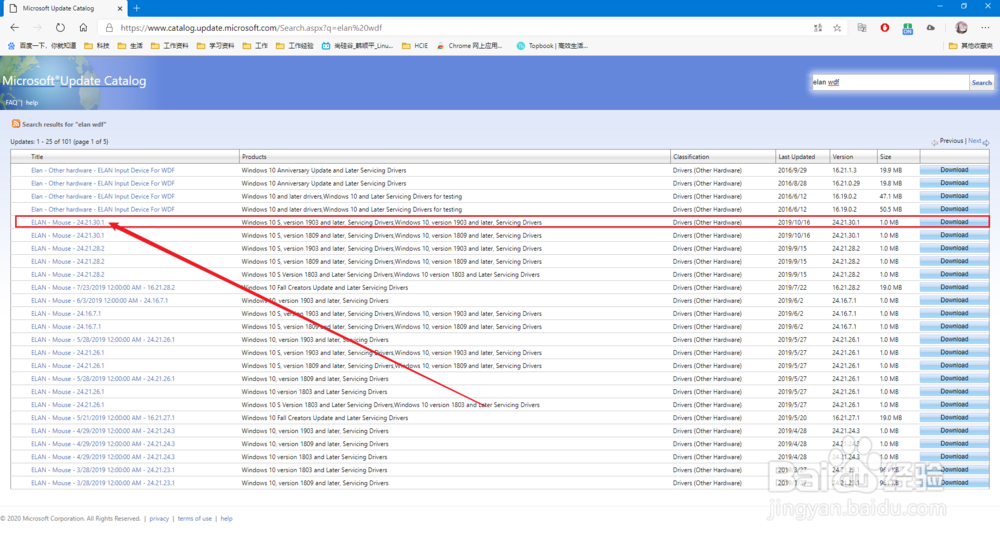The width and height of the screenshot is (1000, 542).
Task: Open the red Opera-style extension icon
Action: [885, 28]
